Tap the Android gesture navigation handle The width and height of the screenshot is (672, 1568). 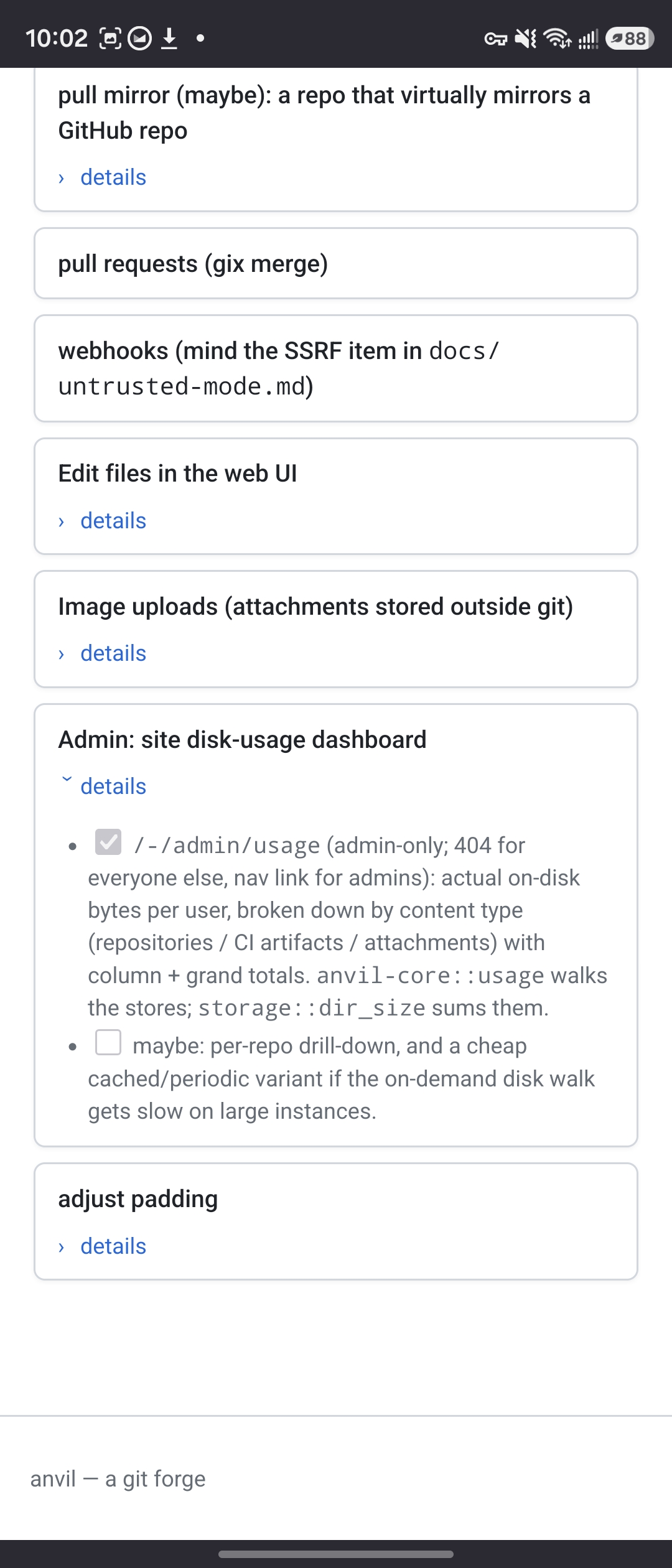[x=336, y=1554]
